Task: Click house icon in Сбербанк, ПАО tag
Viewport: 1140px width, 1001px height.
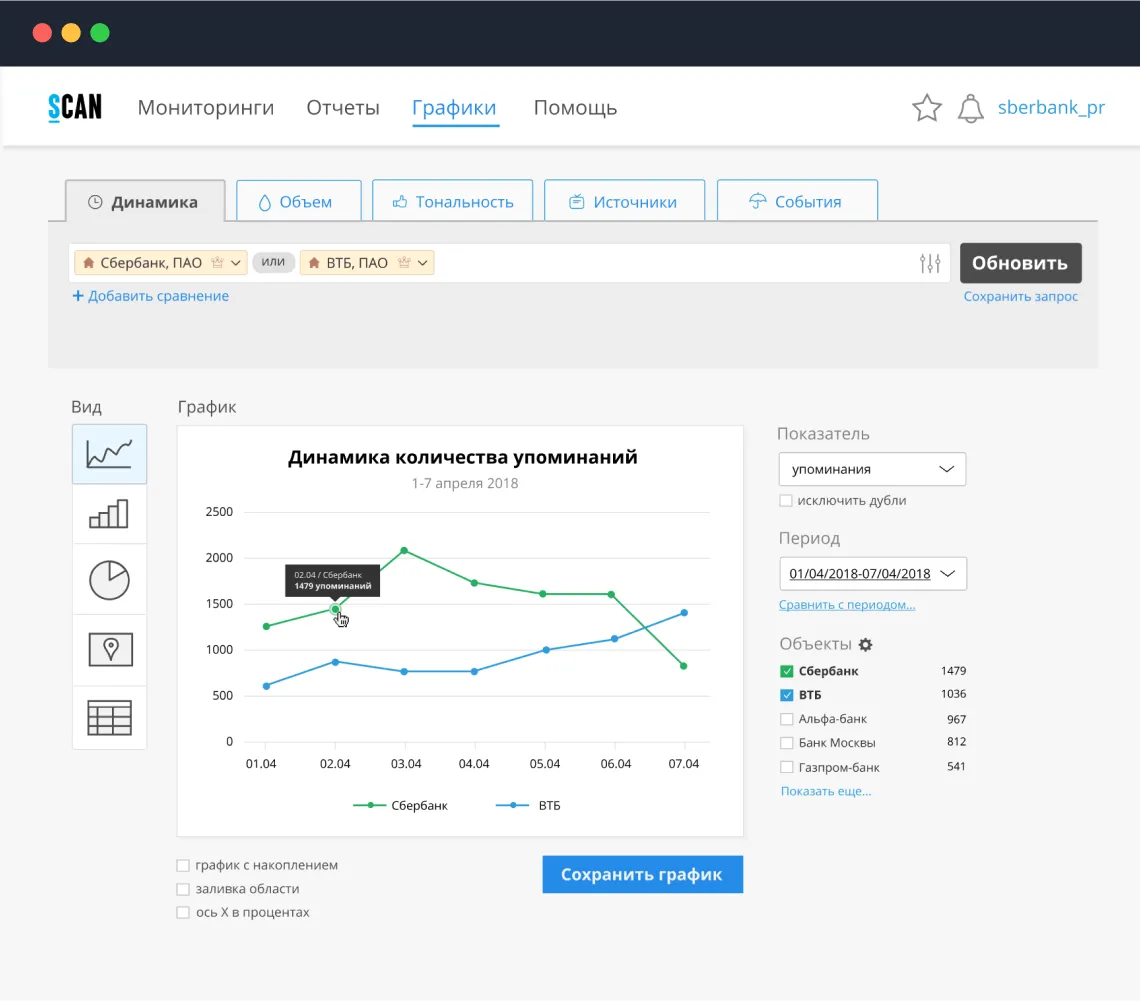Action: pos(89,262)
